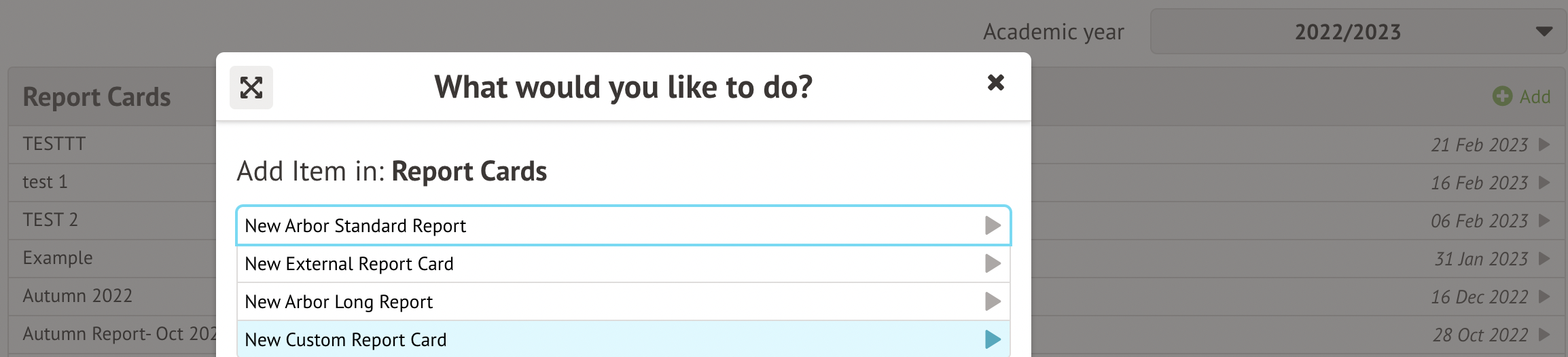1568x357 pixels.
Task: Click arrow beside New External Report Card
Action: pyautogui.click(x=993, y=263)
